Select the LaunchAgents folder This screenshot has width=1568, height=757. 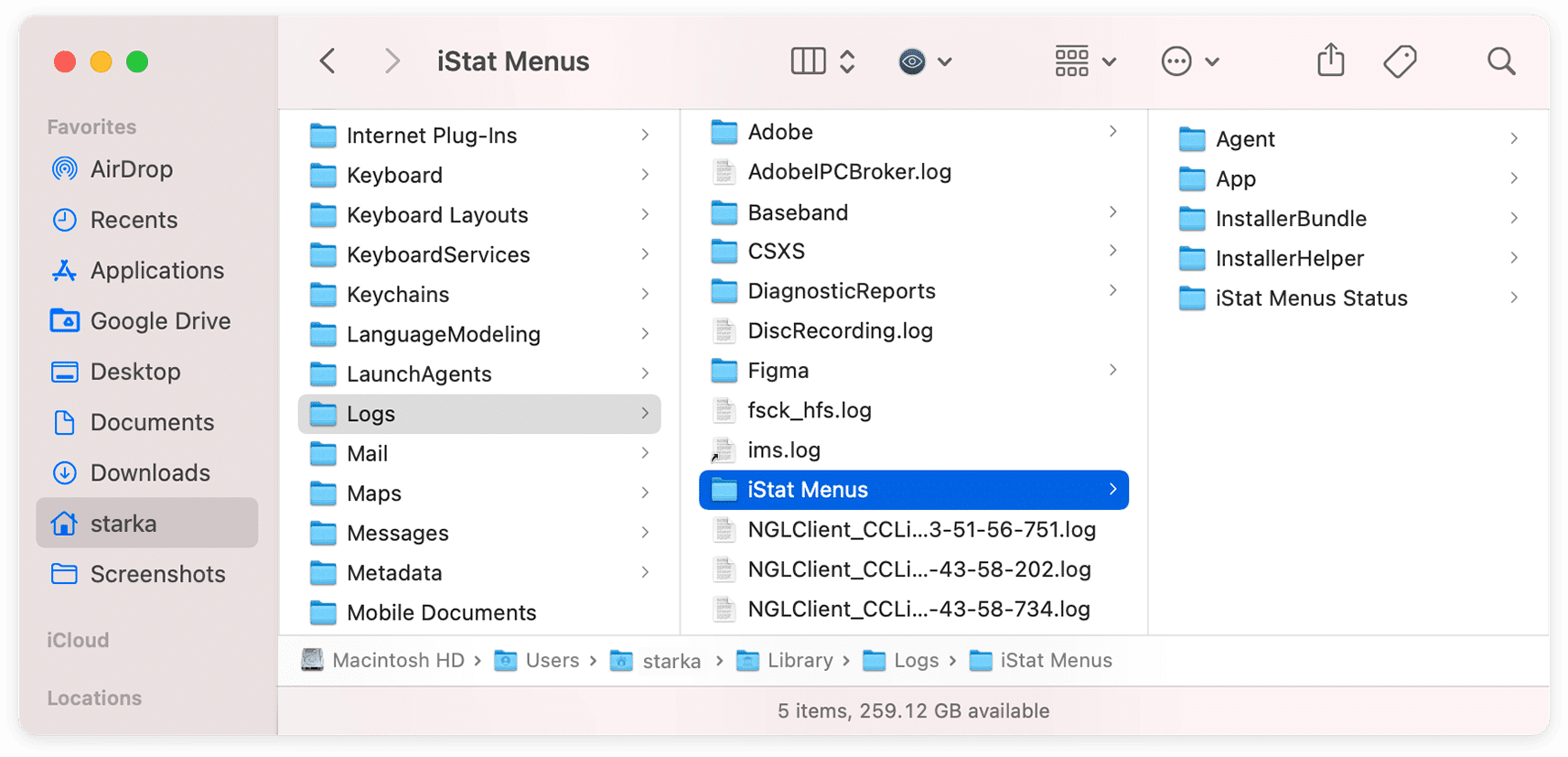pos(479,373)
